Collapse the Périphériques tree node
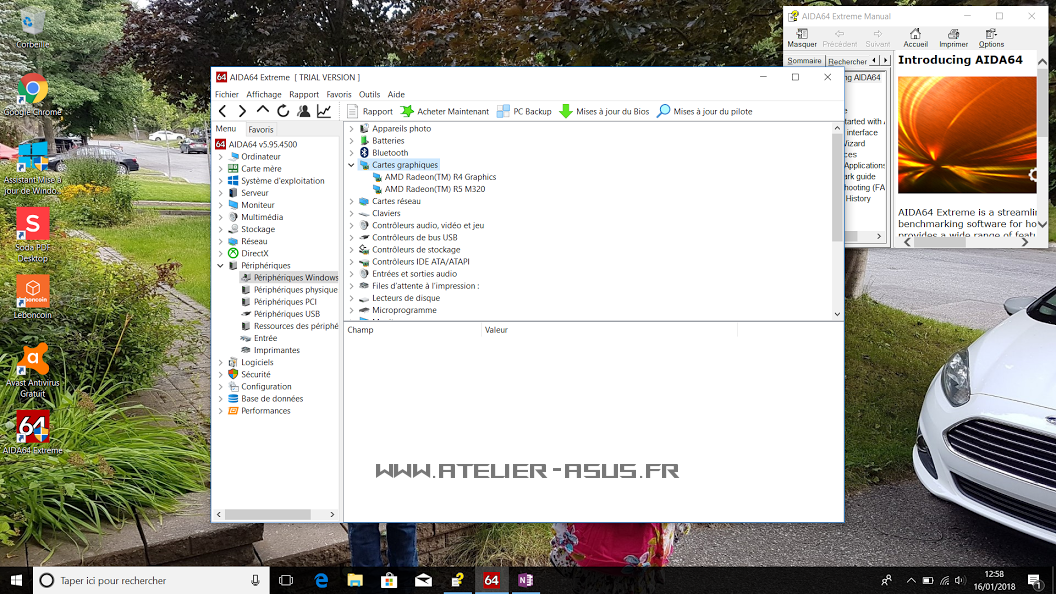The height and width of the screenshot is (594, 1056). [220, 265]
